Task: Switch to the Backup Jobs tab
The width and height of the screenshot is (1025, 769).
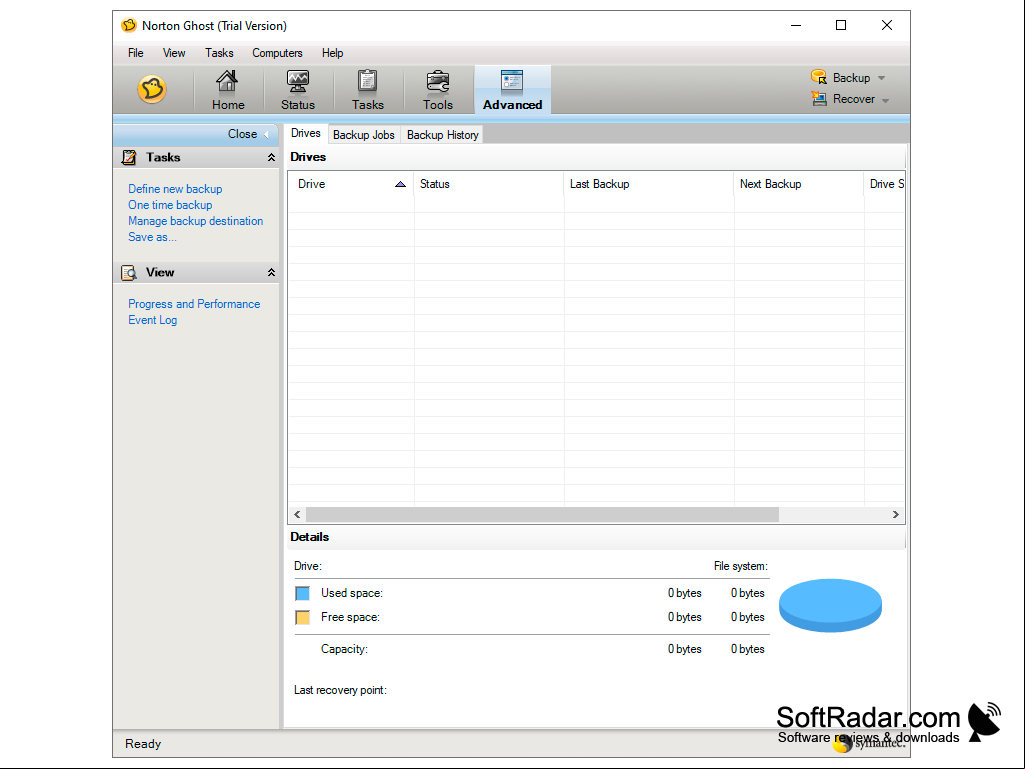Action: pyautogui.click(x=363, y=135)
